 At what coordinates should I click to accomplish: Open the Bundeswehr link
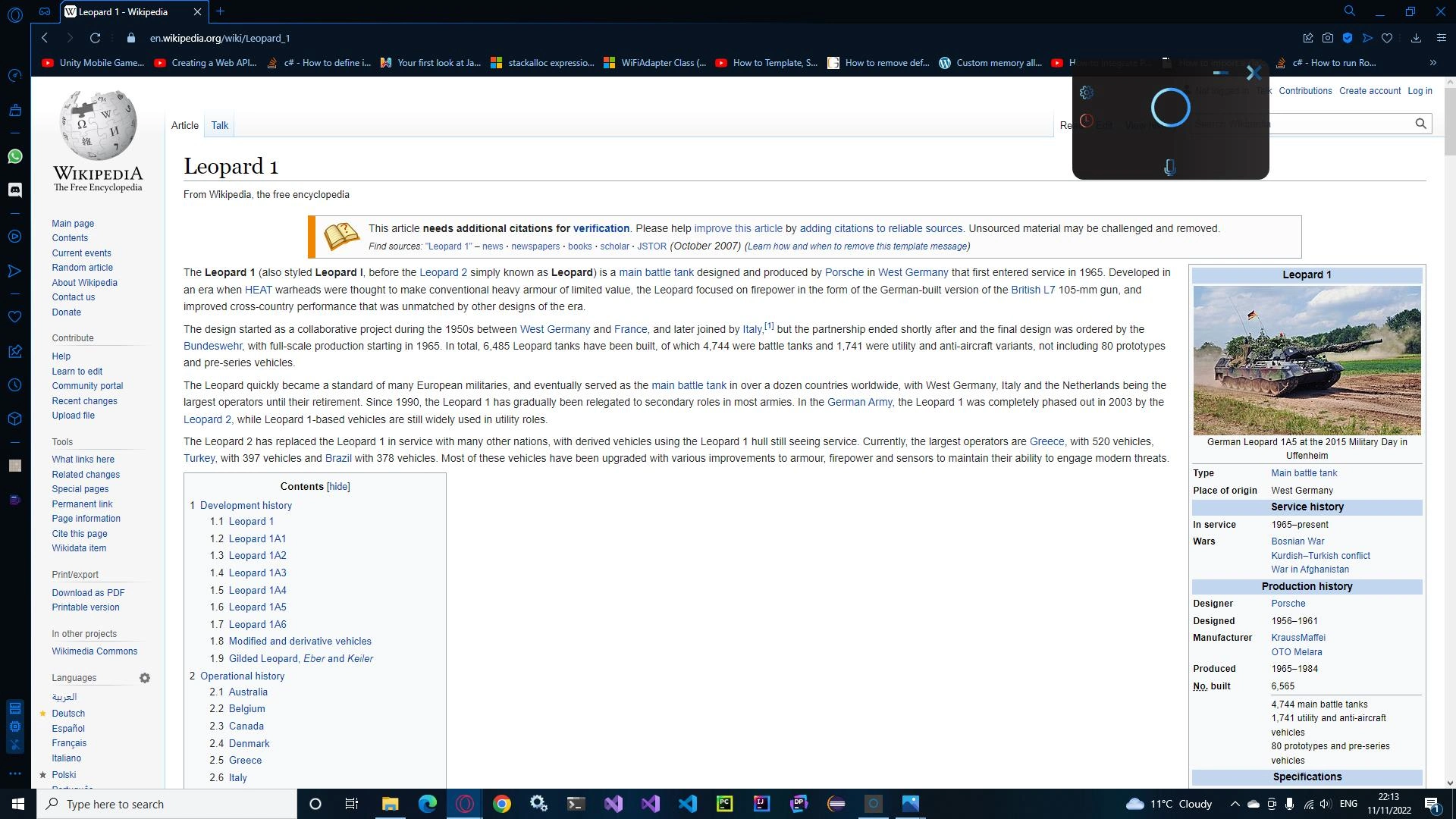[x=212, y=347]
